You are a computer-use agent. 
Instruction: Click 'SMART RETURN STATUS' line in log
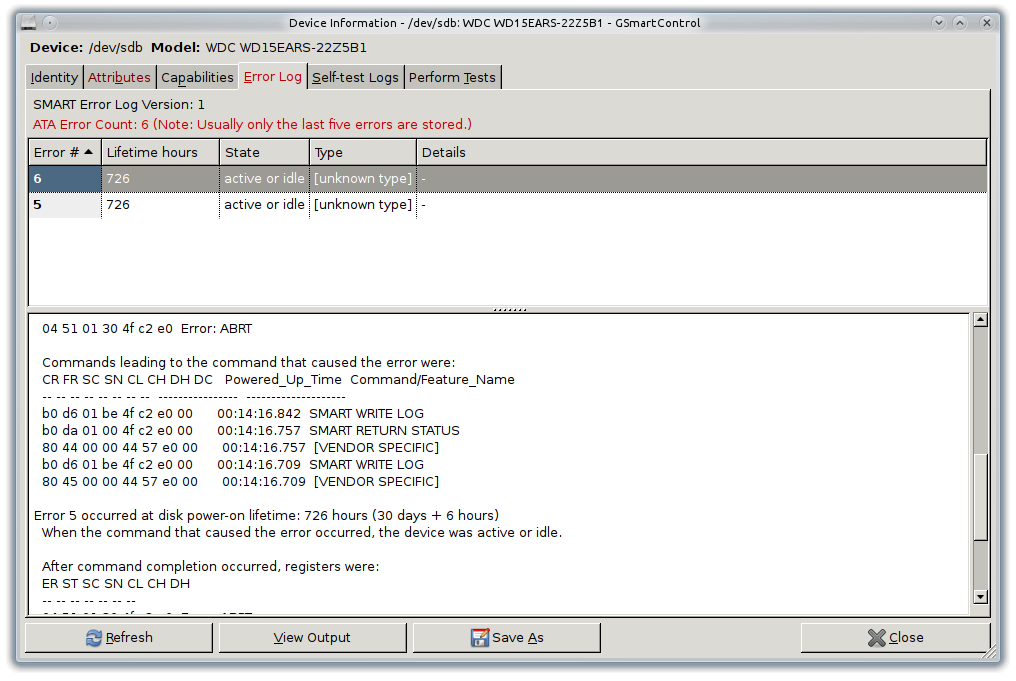(x=251, y=431)
